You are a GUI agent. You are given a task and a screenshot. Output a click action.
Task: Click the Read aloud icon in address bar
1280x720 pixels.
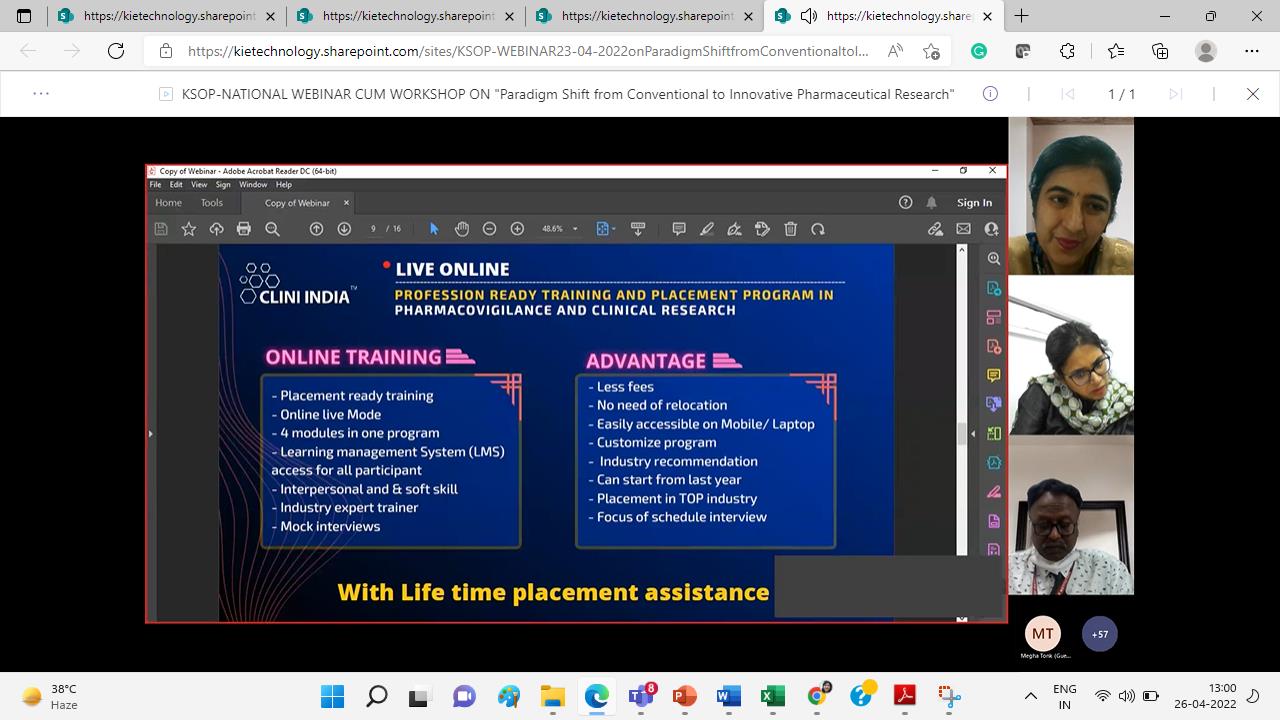tap(895, 51)
